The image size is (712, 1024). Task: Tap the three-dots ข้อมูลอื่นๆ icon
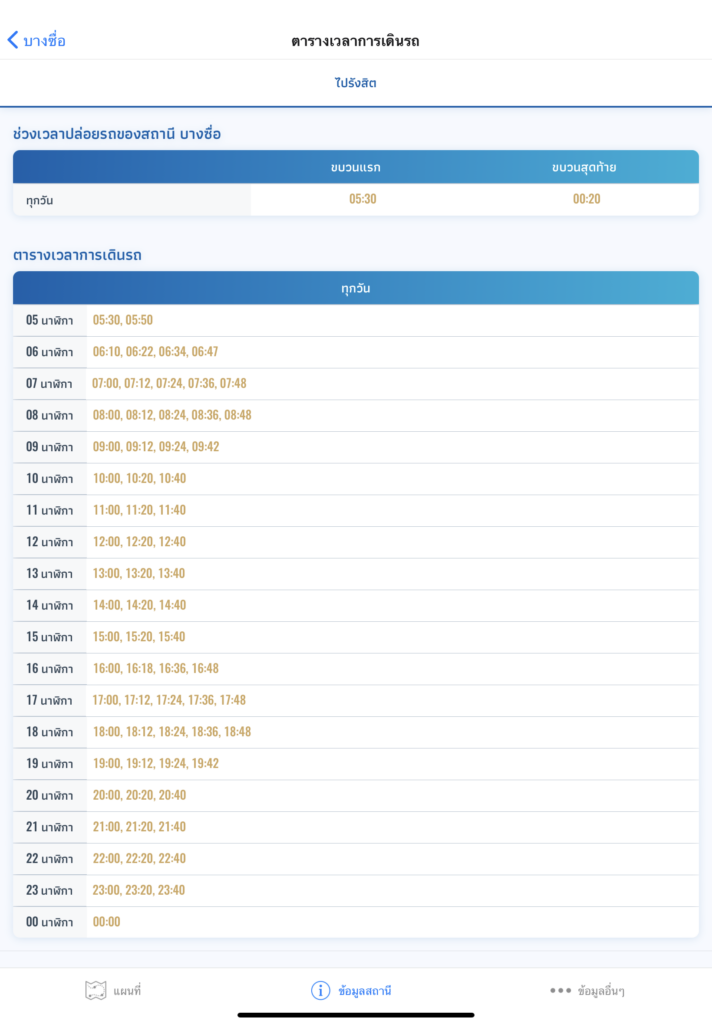click(x=560, y=990)
